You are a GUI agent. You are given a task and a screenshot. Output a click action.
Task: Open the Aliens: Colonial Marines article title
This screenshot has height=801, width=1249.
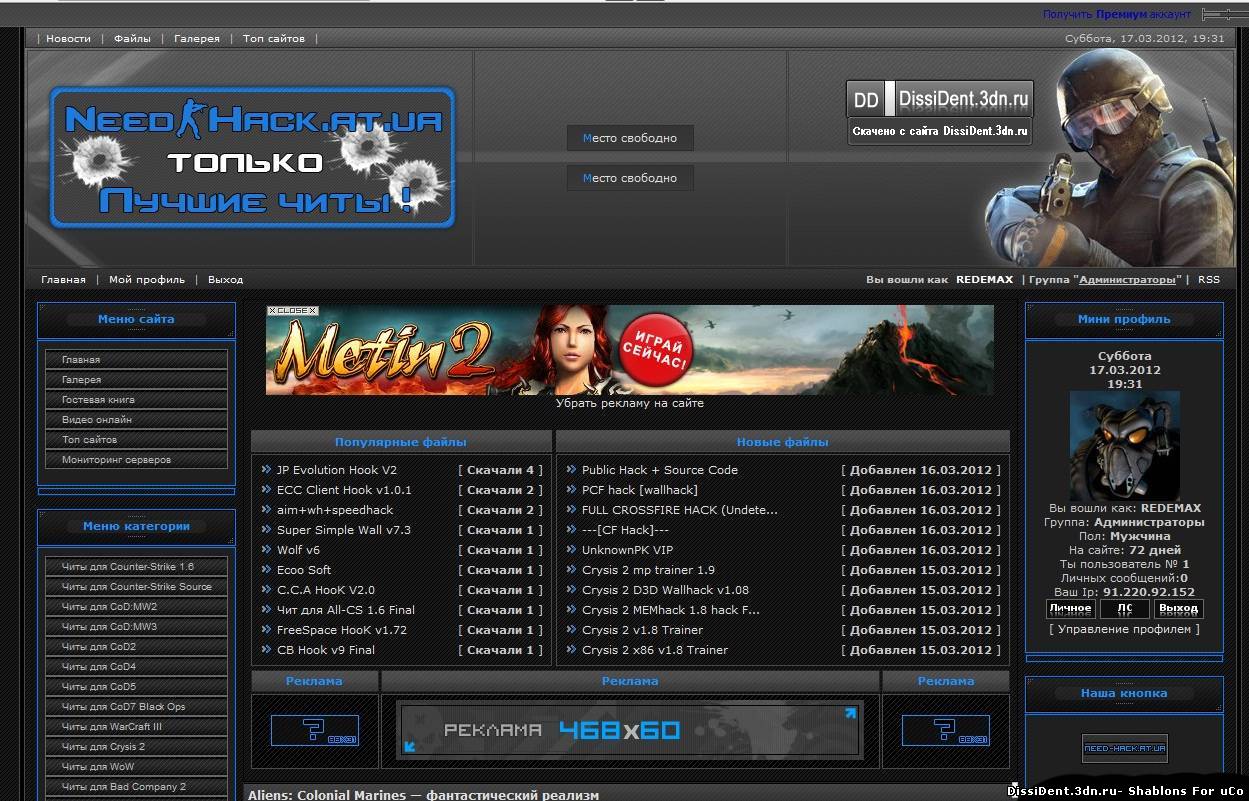click(423, 795)
